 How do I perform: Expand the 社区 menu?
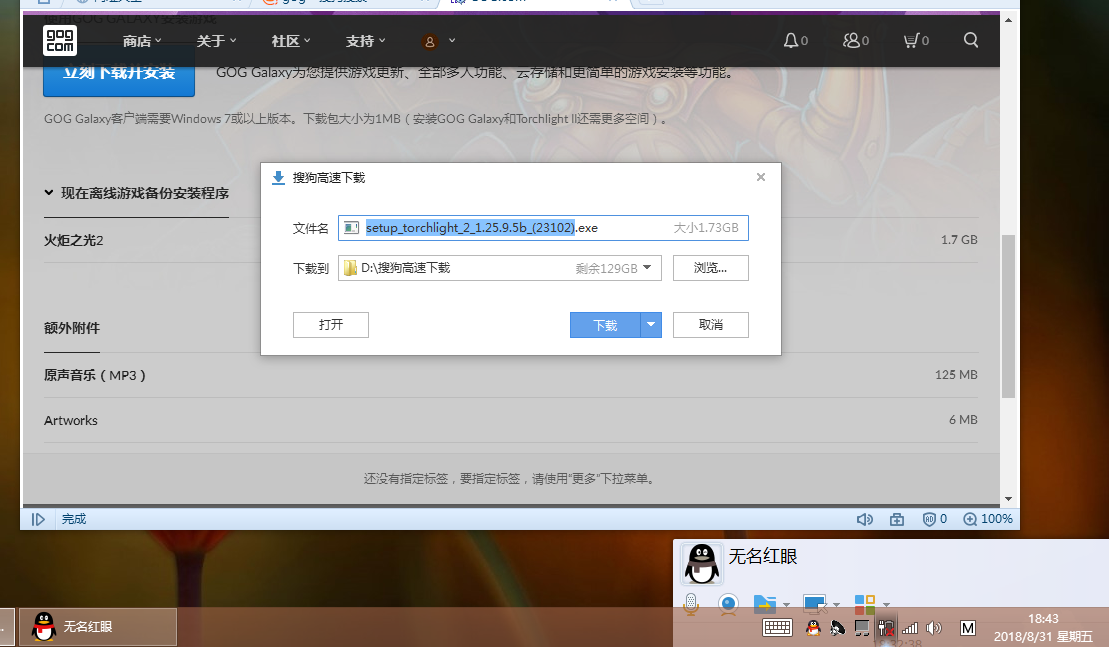291,41
